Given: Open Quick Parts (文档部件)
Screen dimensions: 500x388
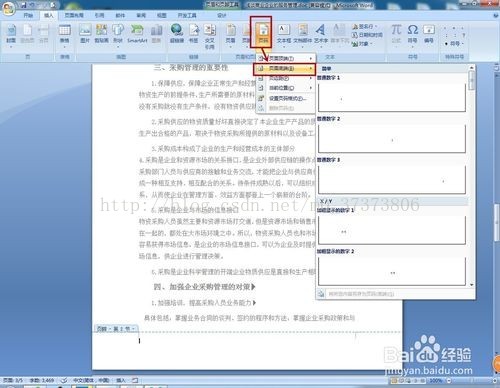Looking at the screenshot, I should point(303,35).
